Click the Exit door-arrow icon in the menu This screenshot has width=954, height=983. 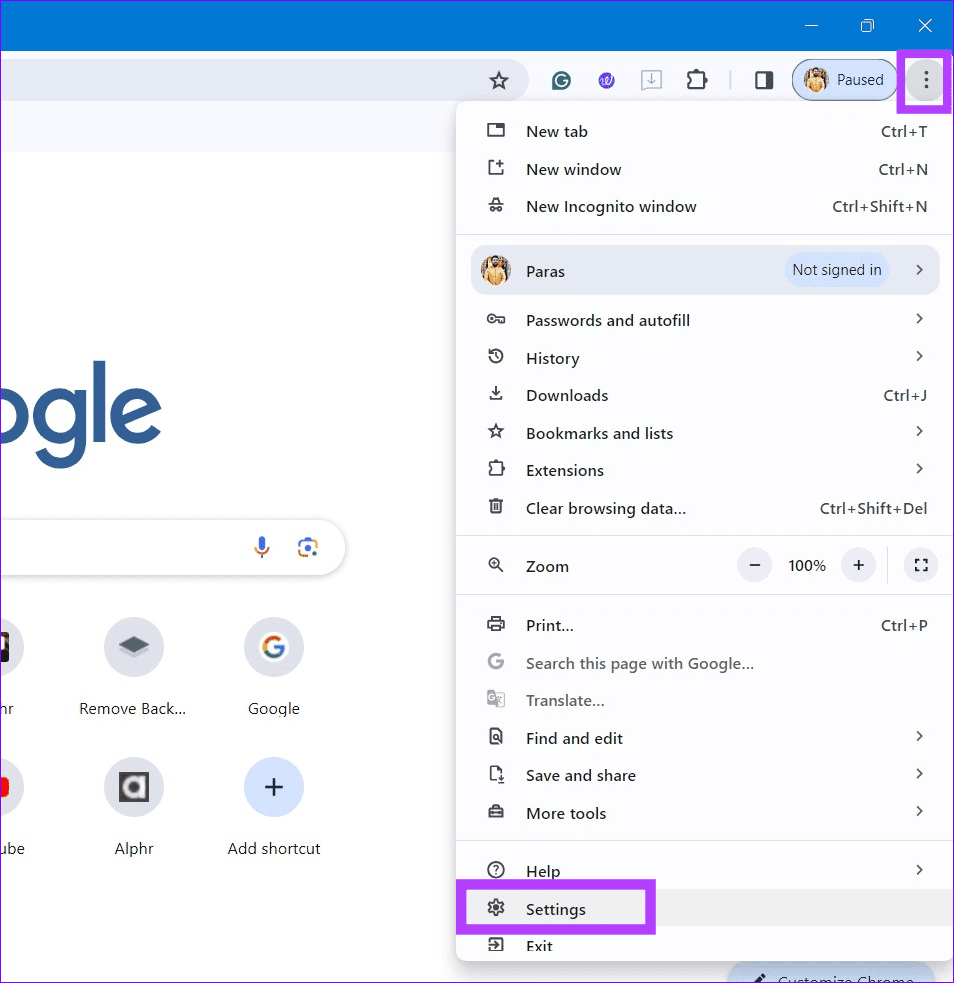[x=496, y=944]
